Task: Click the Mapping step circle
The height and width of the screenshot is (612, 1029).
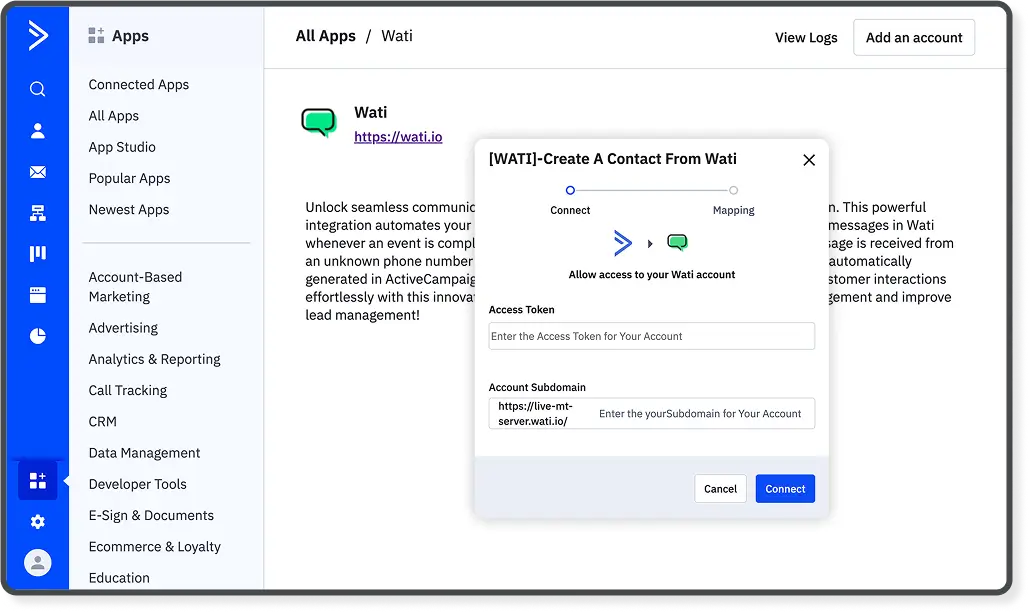Action: (x=733, y=190)
